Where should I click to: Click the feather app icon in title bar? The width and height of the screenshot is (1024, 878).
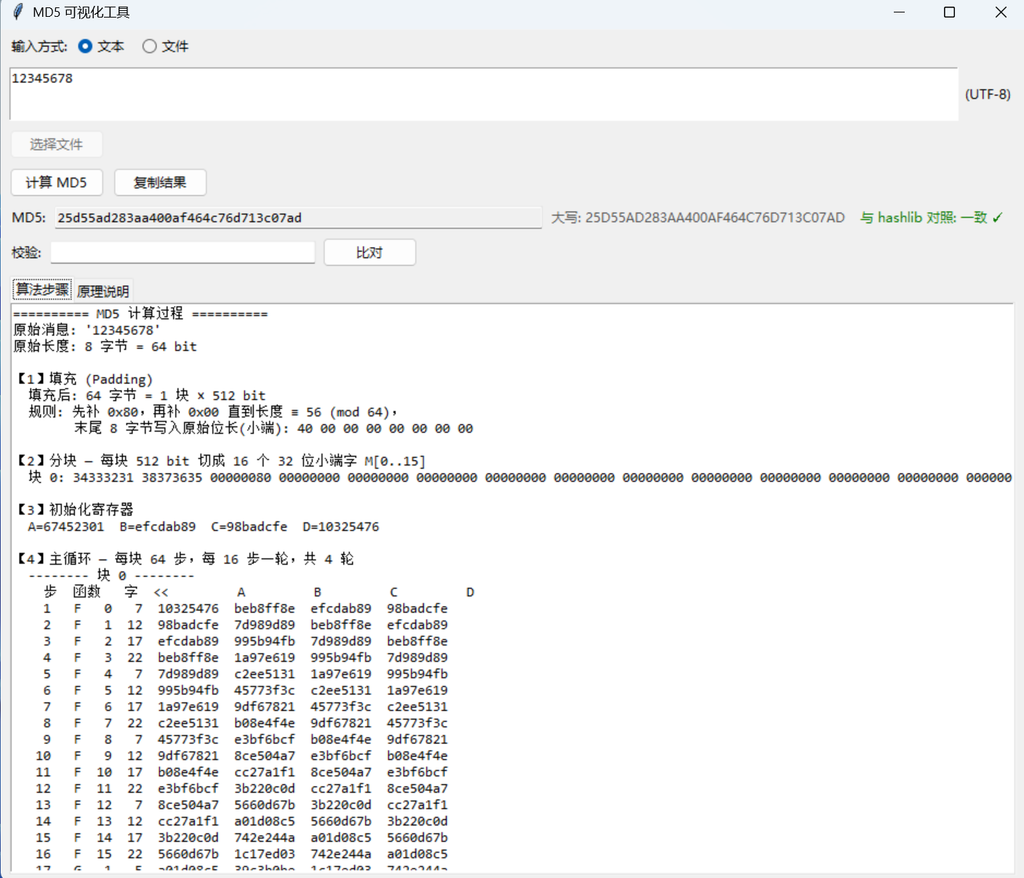pos(18,12)
